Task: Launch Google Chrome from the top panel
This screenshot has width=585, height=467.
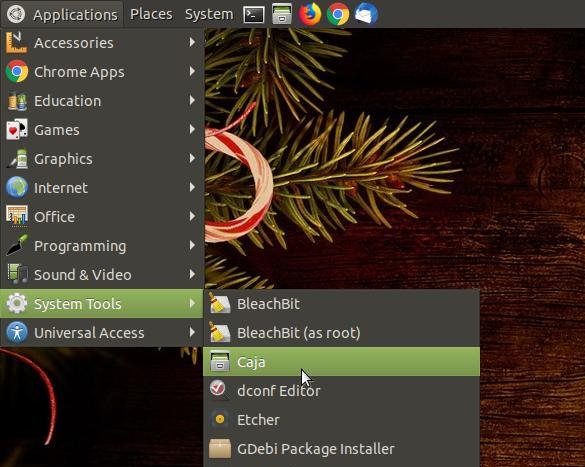Action: [338, 14]
